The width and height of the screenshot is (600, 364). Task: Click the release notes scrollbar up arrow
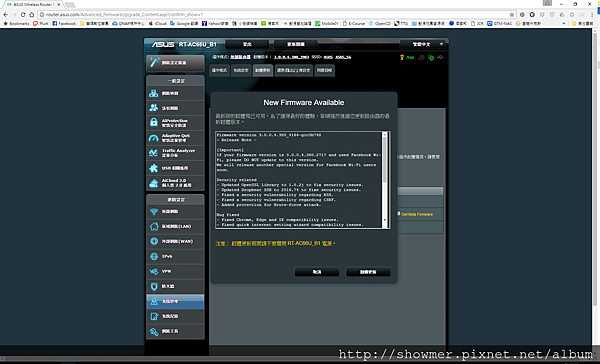click(385, 134)
